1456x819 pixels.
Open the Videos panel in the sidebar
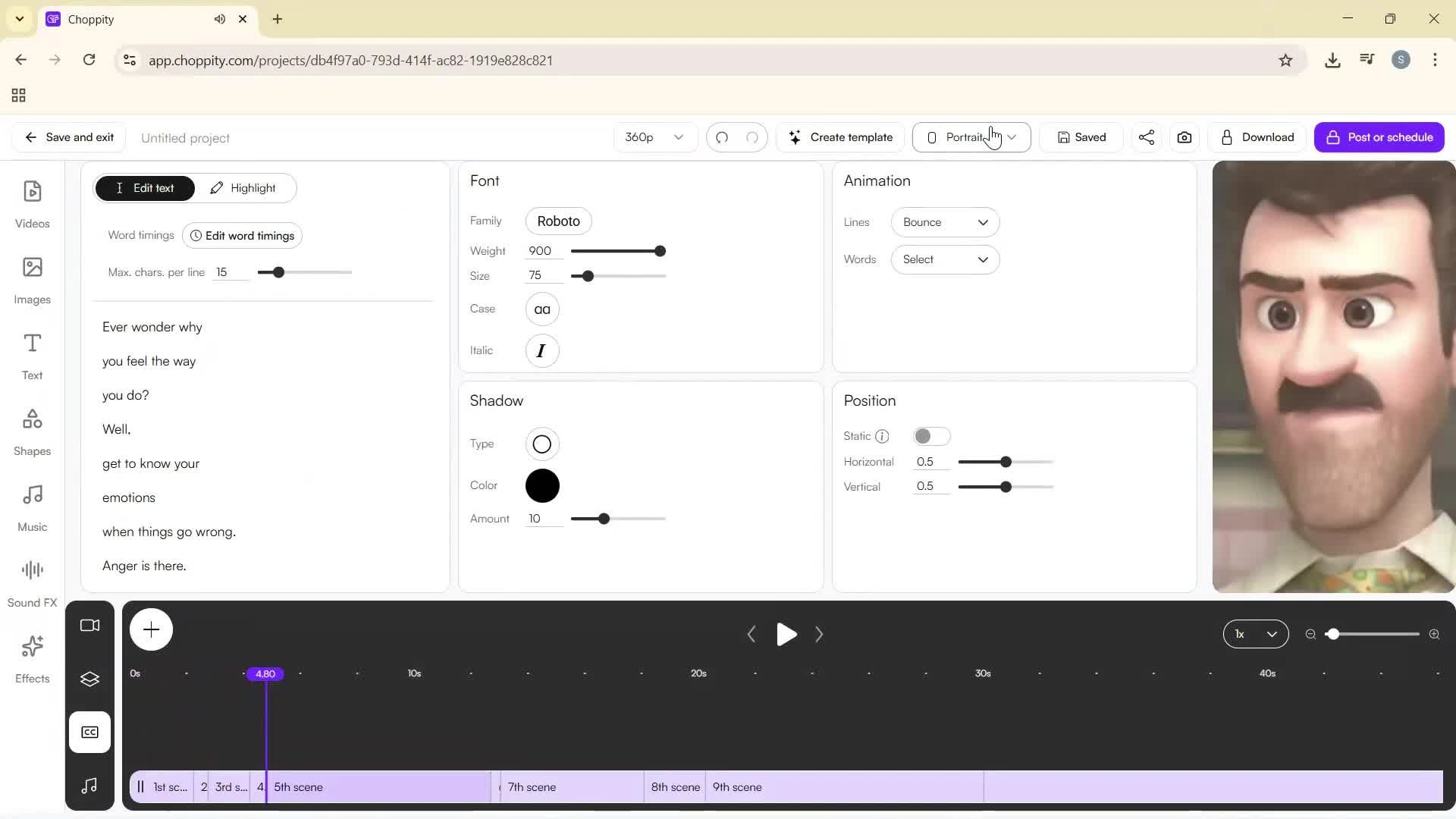32,203
